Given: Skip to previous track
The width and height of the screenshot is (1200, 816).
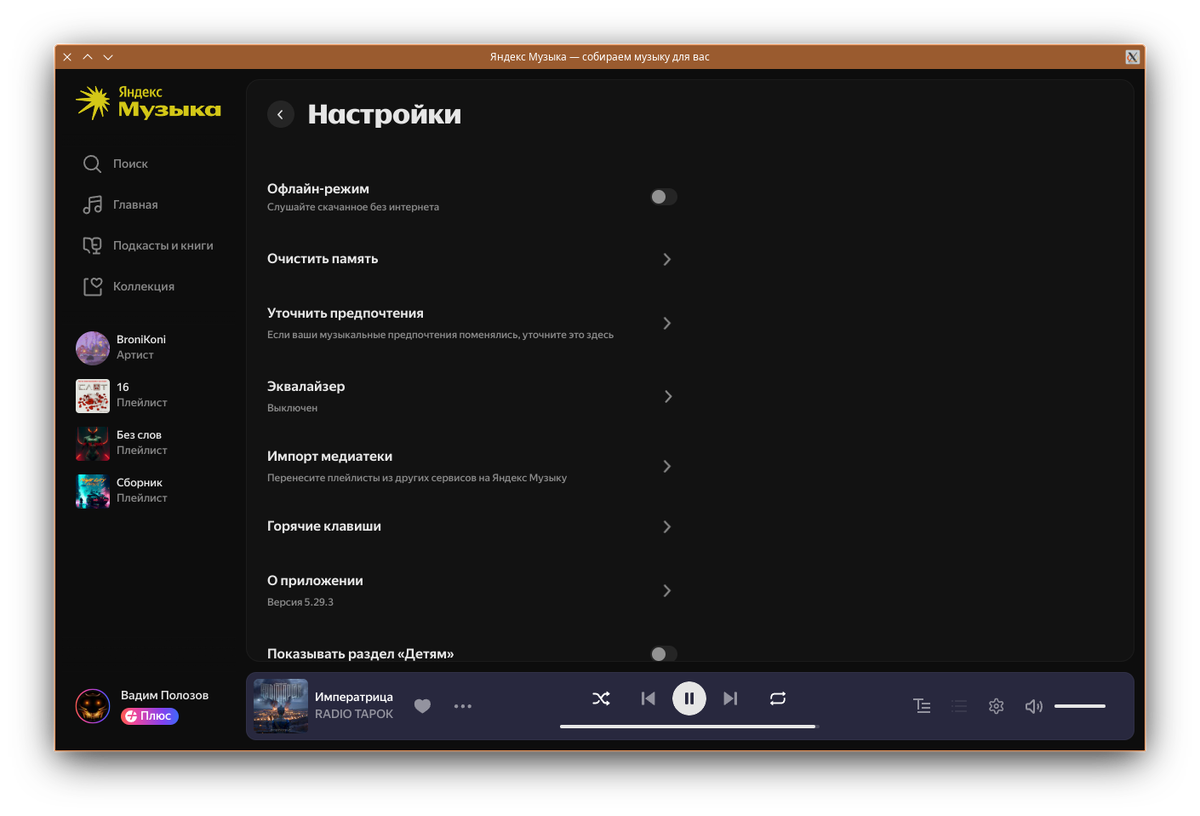Looking at the screenshot, I should click(x=648, y=699).
